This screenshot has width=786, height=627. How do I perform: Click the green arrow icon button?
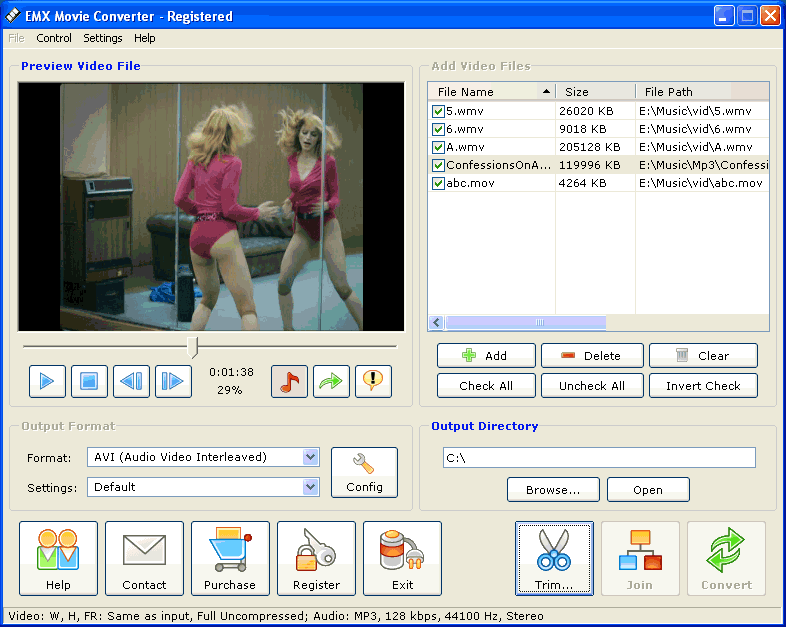pyautogui.click(x=331, y=381)
